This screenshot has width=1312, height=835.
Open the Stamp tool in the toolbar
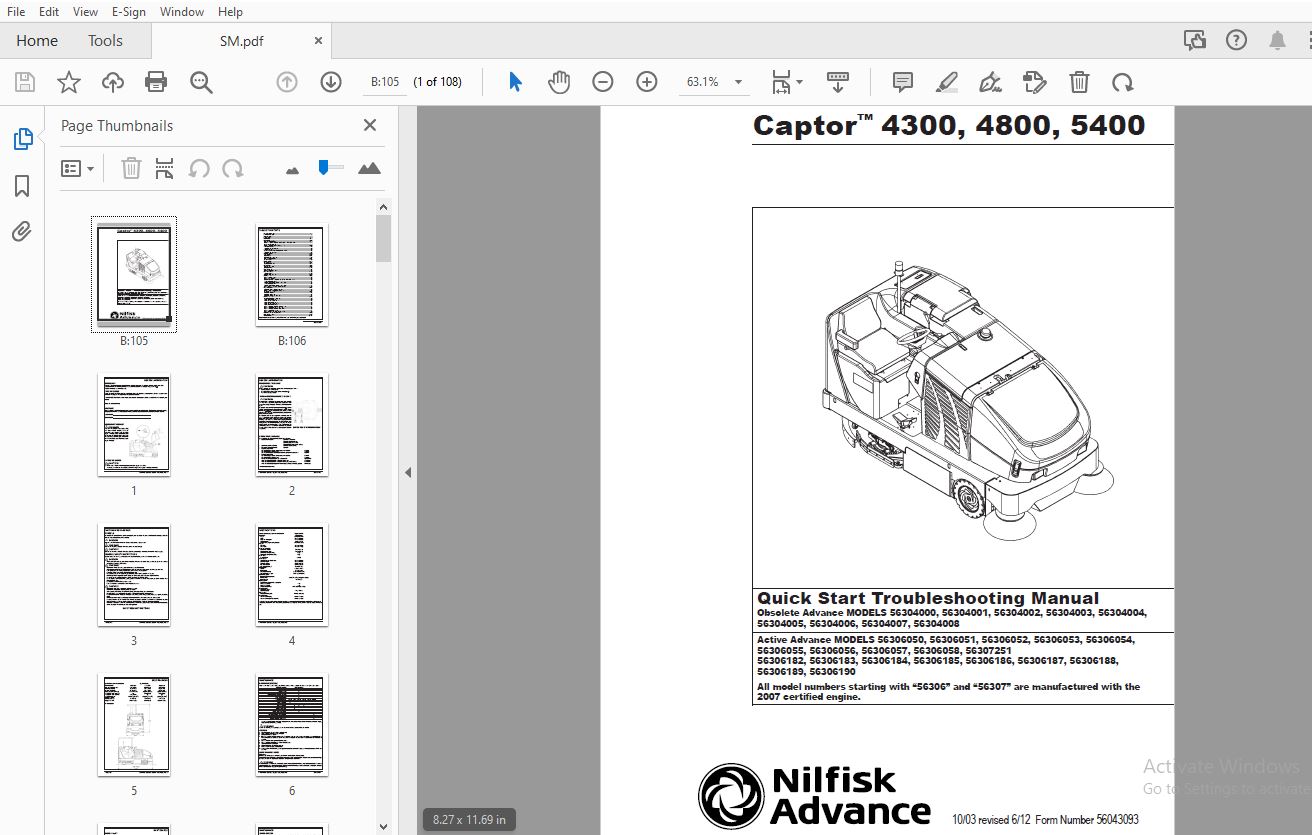[1034, 82]
